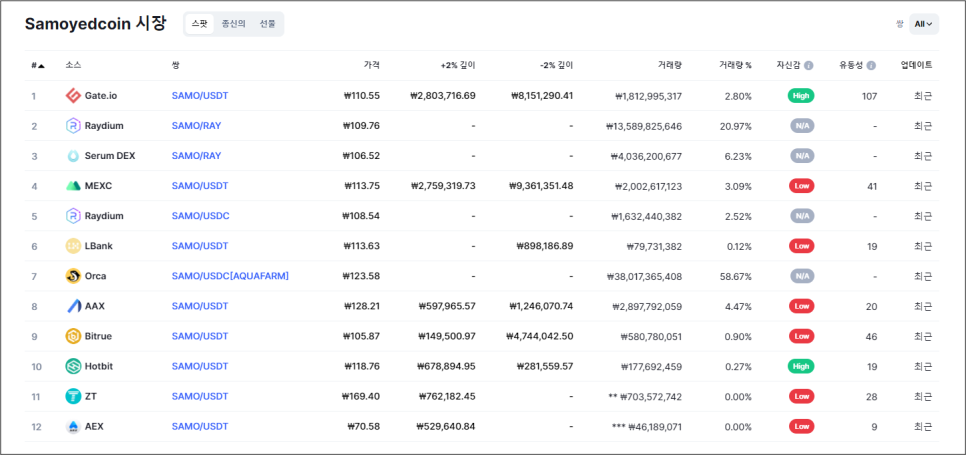This screenshot has height=455, width=966.
Task: Click the N/A badge on Serum DEX row
Action: coord(802,156)
